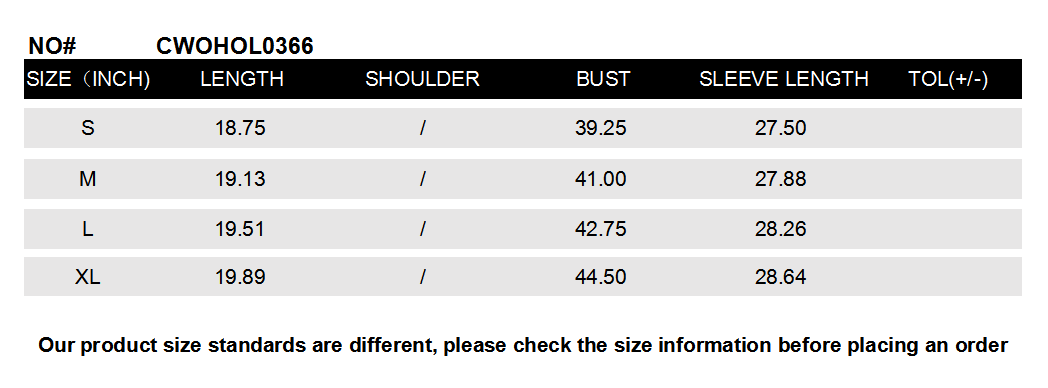Screen dimensions: 1048x388
Task: Select the L size row label
Action: coord(88,229)
